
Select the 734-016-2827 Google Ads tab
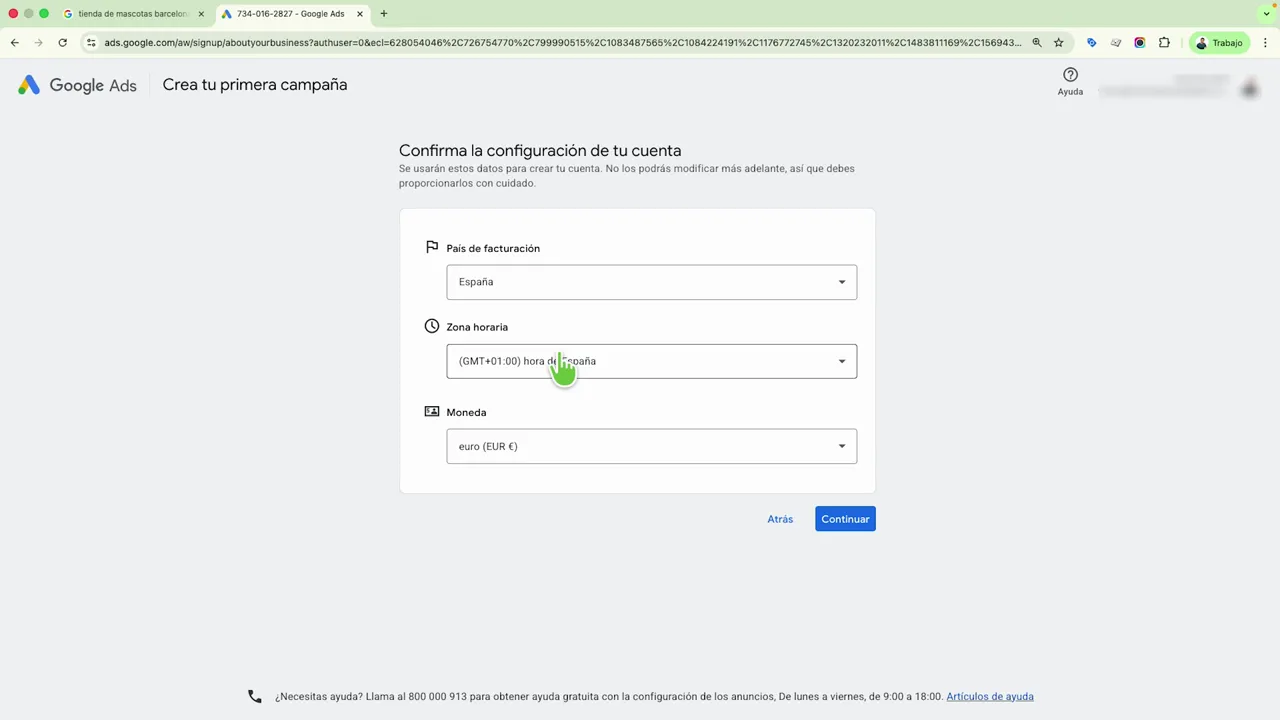[x=290, y=14]
